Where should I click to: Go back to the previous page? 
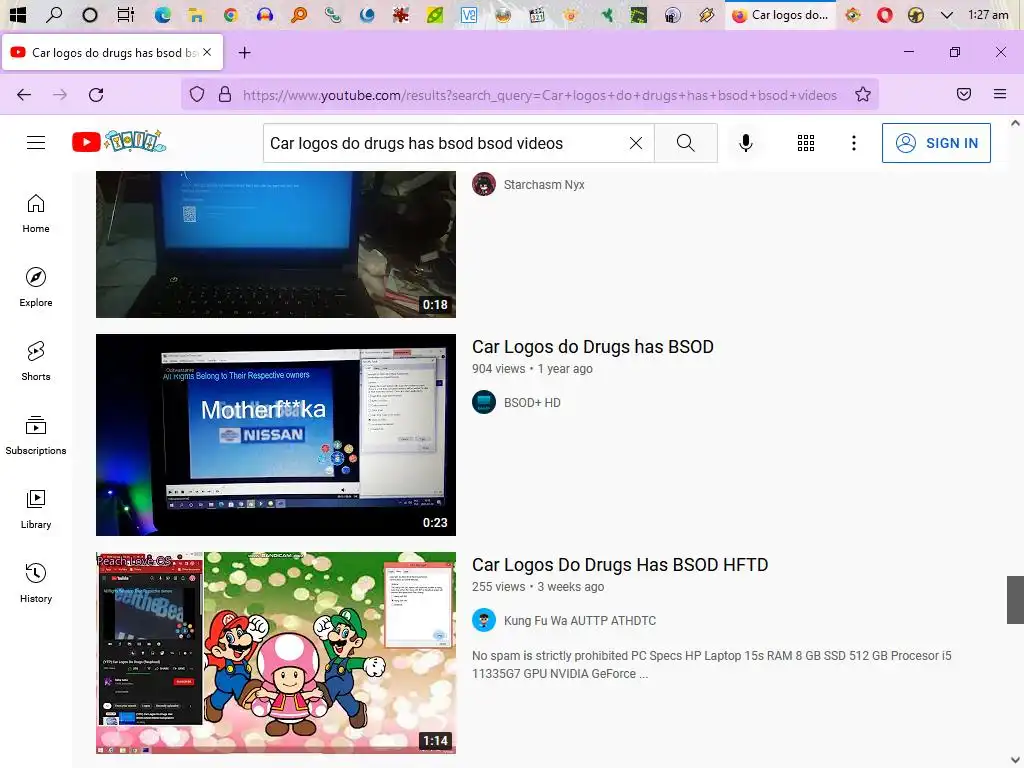(x=24, y=95)
